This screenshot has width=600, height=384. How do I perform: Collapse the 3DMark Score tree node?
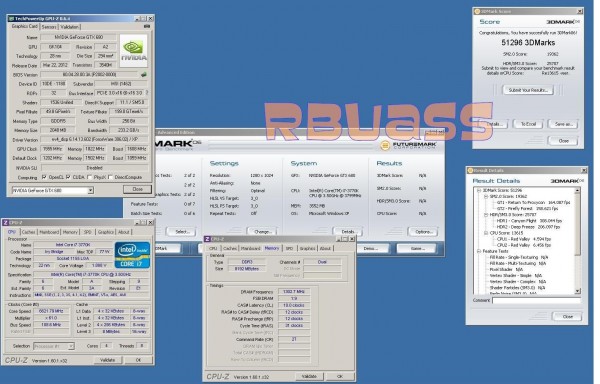[479, 190]
